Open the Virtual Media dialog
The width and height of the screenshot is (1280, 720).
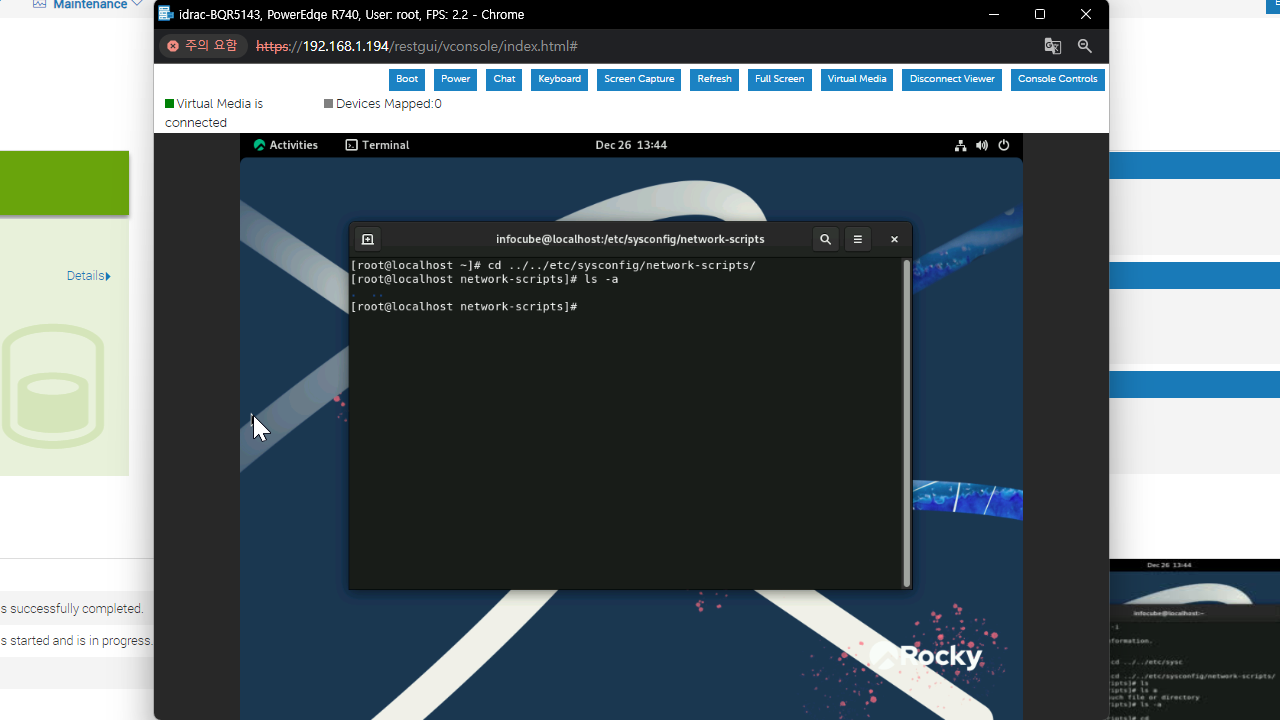(x=857, y=79)
